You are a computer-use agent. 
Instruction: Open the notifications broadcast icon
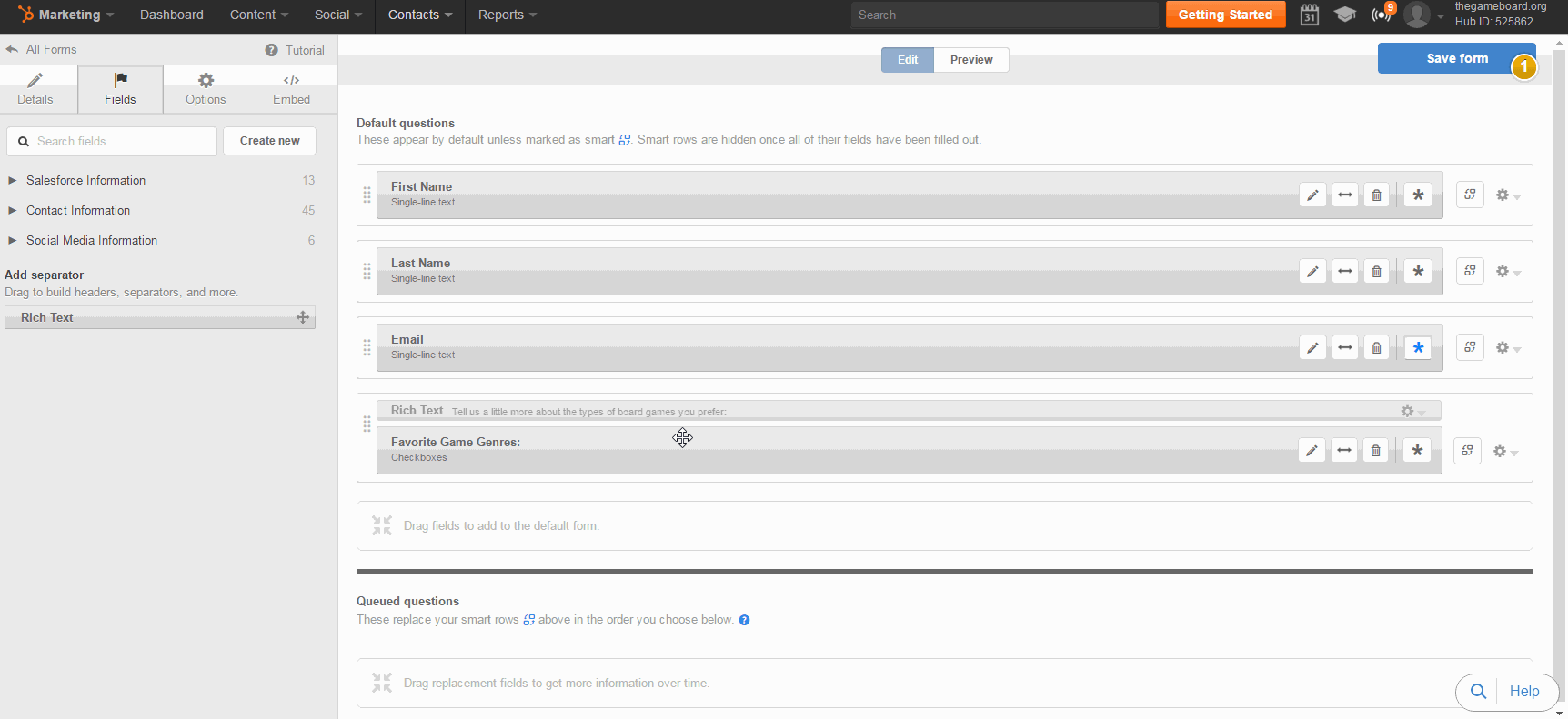[1381, 15]
